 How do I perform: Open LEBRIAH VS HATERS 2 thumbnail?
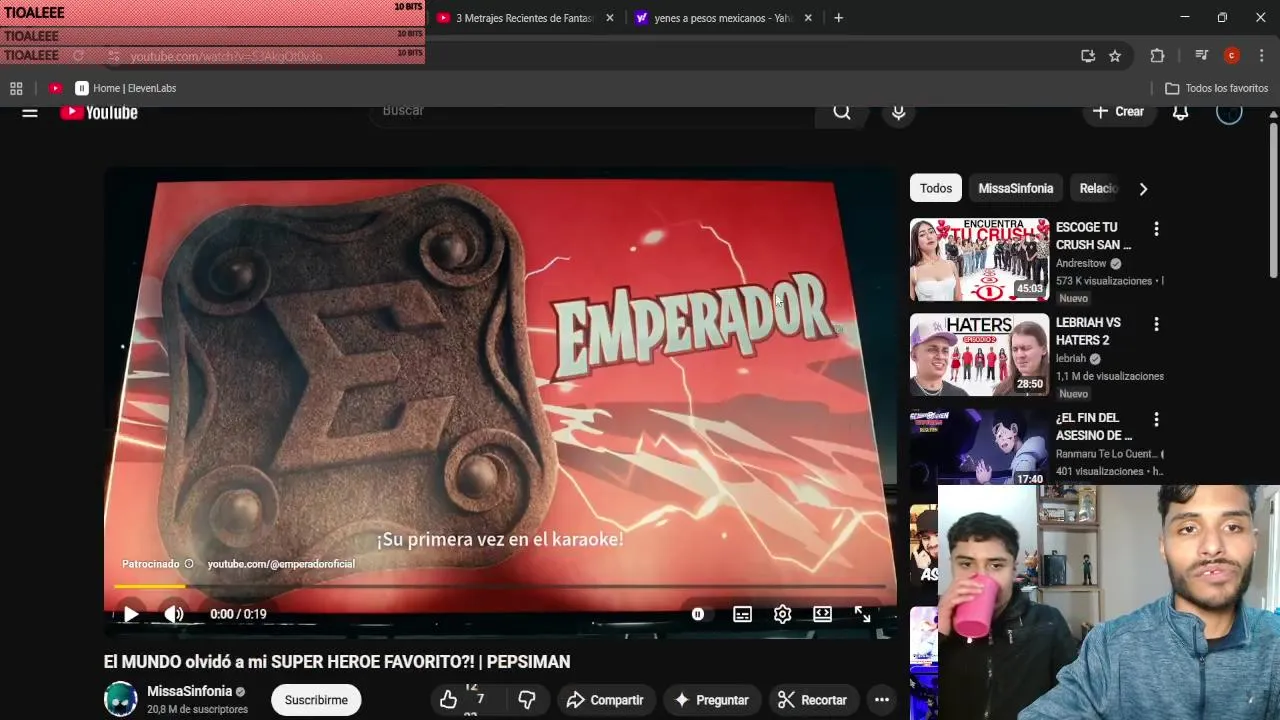point(979,354)
